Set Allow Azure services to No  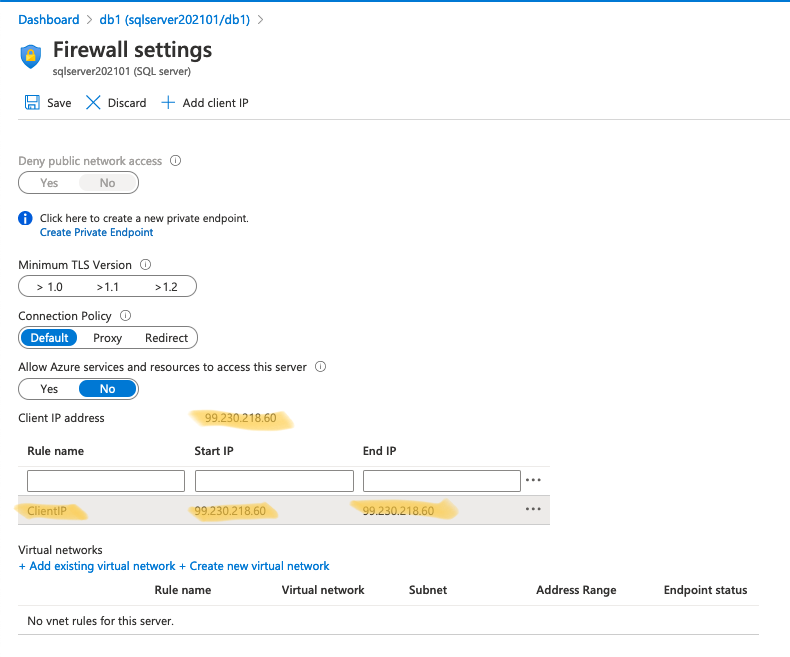[x=107, y=388]
